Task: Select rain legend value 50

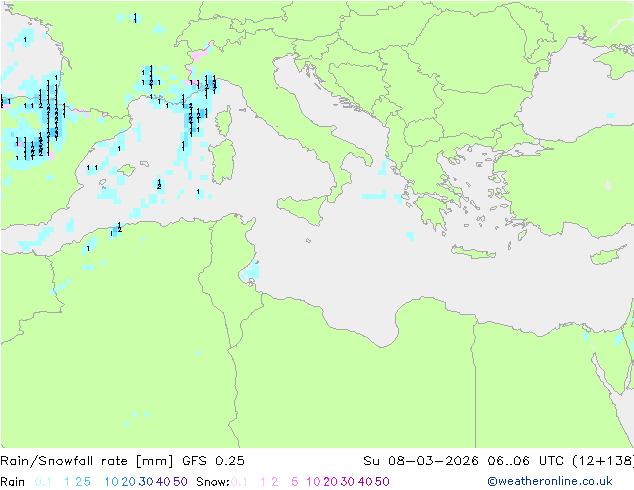Action: [180, 482]
